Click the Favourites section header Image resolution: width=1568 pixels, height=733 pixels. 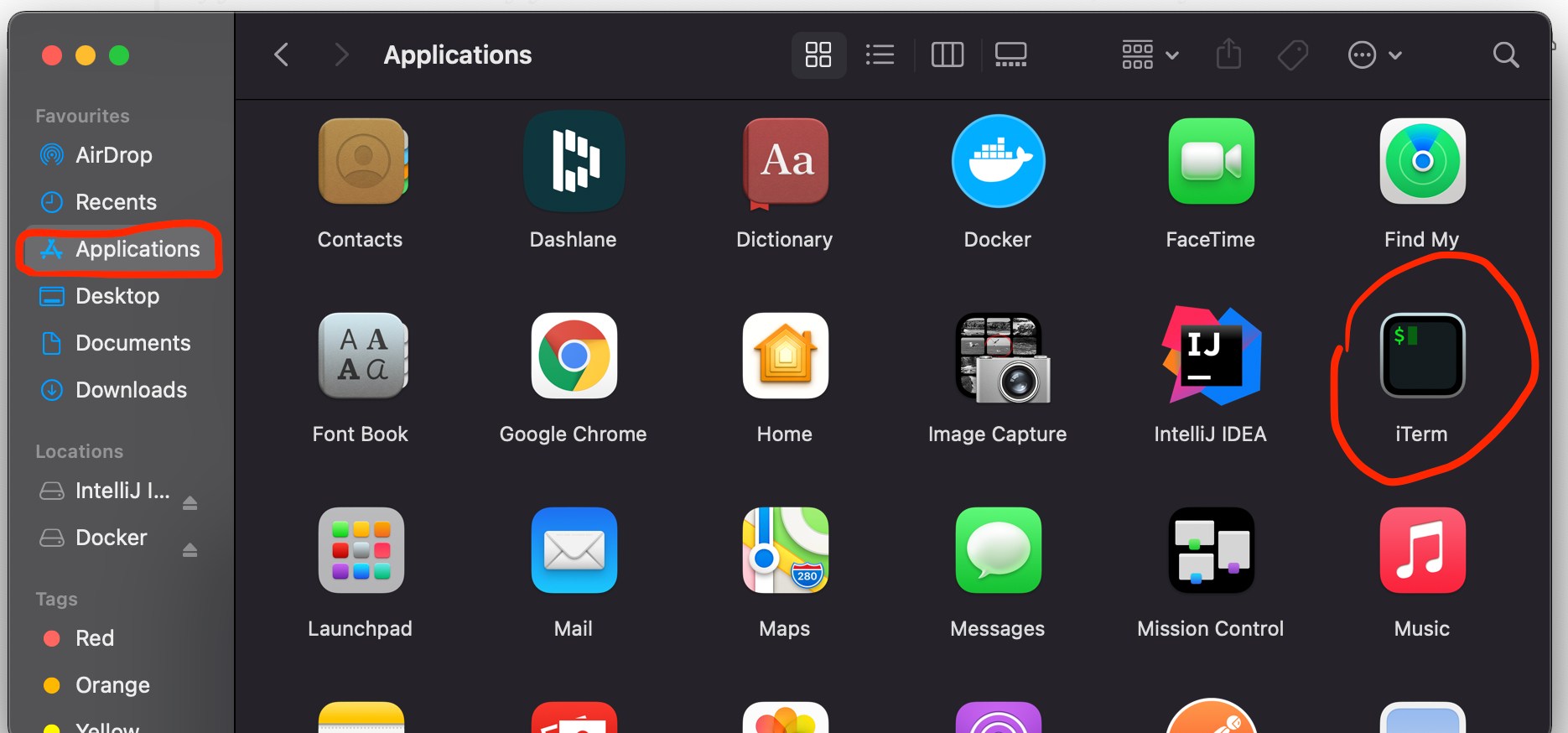pos(82,116)
